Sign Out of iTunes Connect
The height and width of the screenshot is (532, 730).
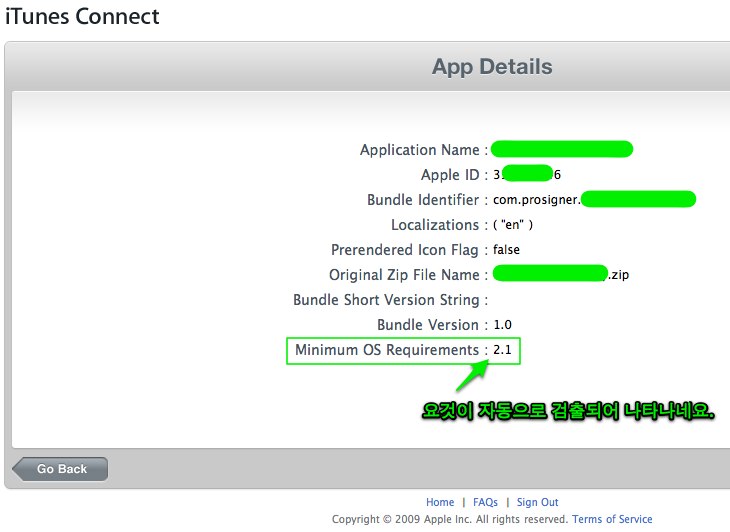click(x=537, y=502)
